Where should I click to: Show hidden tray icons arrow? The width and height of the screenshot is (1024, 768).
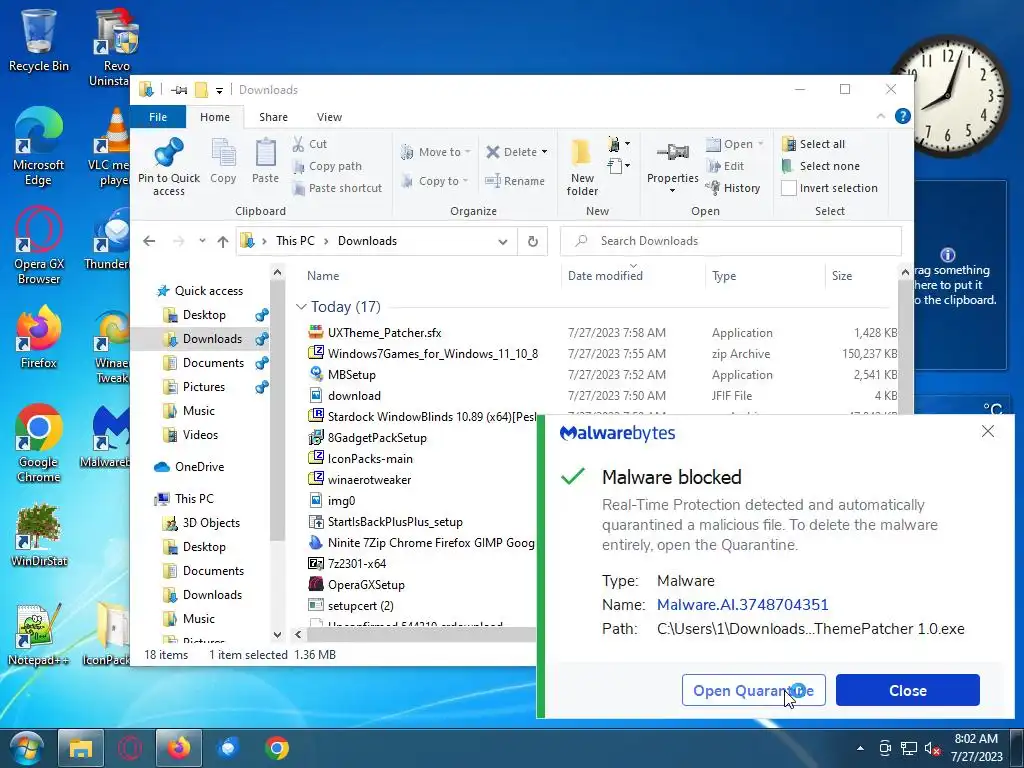tap(860, 748)
